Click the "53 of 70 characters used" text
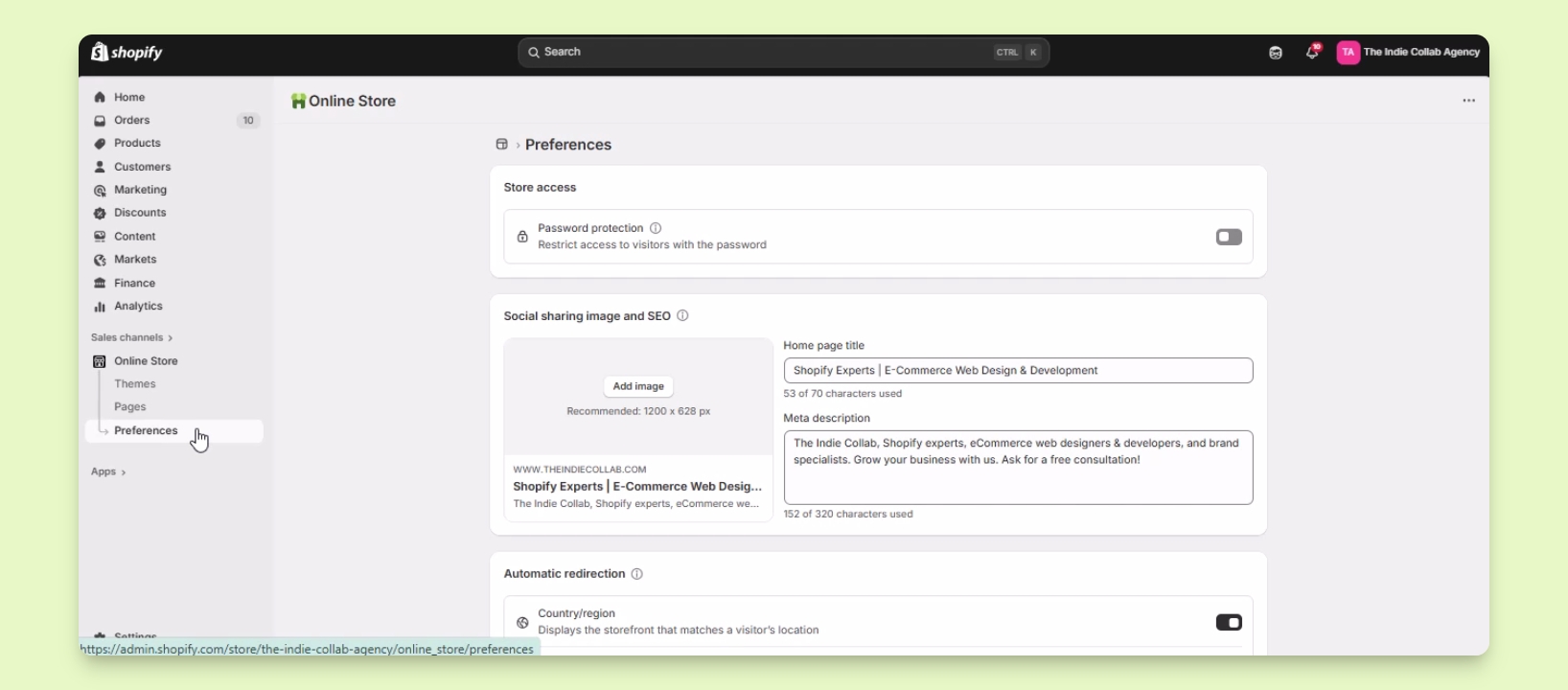Image resolution: width=1568 pixels, height=690 pixels. pos(842,394)
